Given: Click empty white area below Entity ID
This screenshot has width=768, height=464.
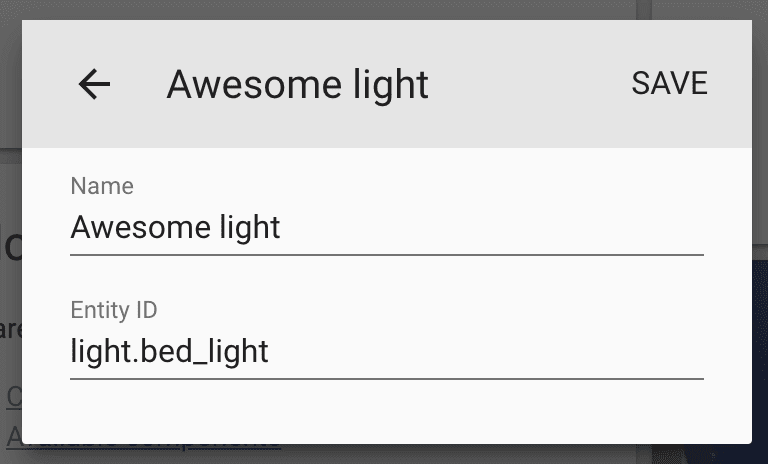Looking at the screenshot, I should (386, 412).
